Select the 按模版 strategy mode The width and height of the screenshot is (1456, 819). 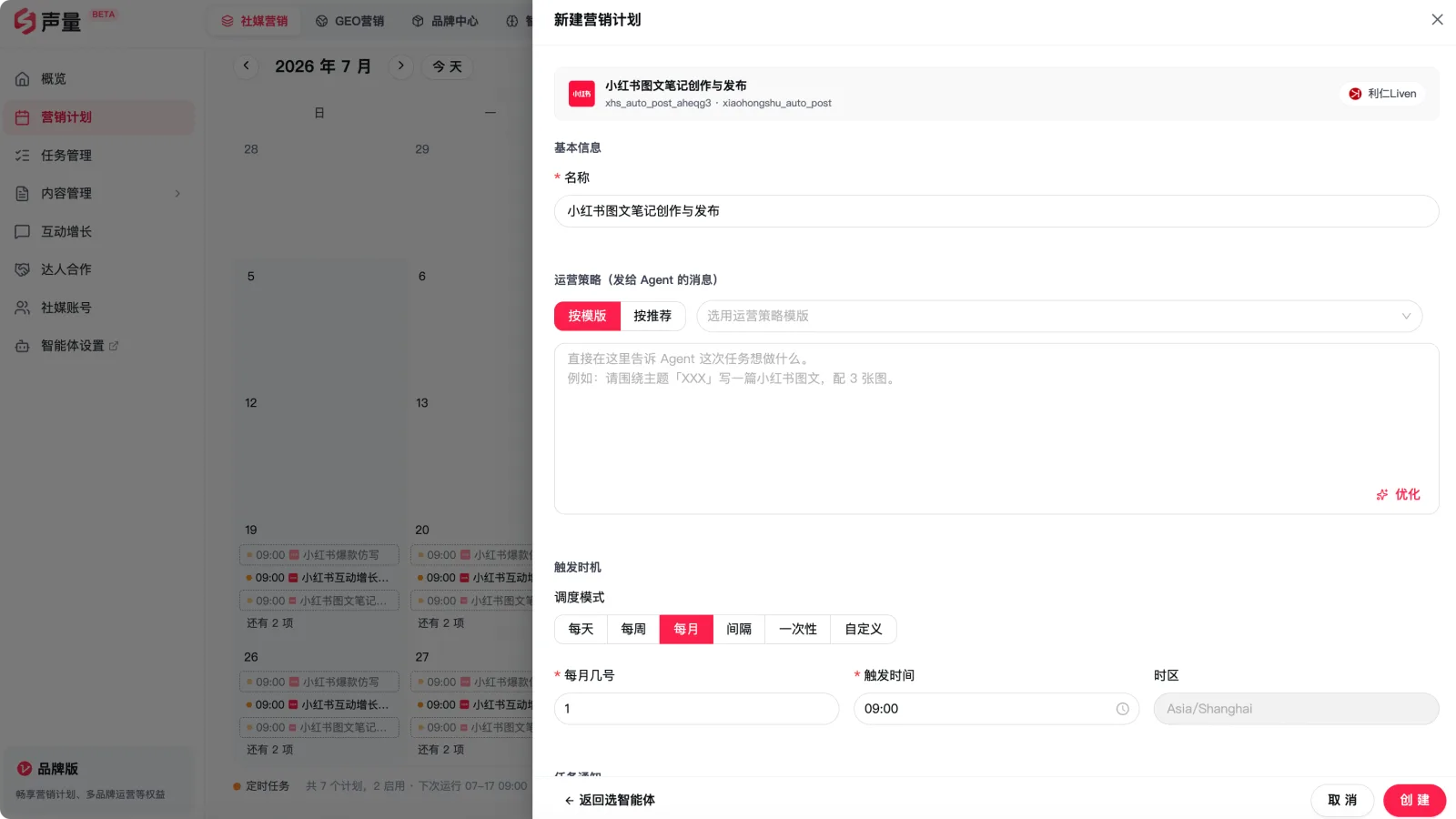tap(587, 316)
